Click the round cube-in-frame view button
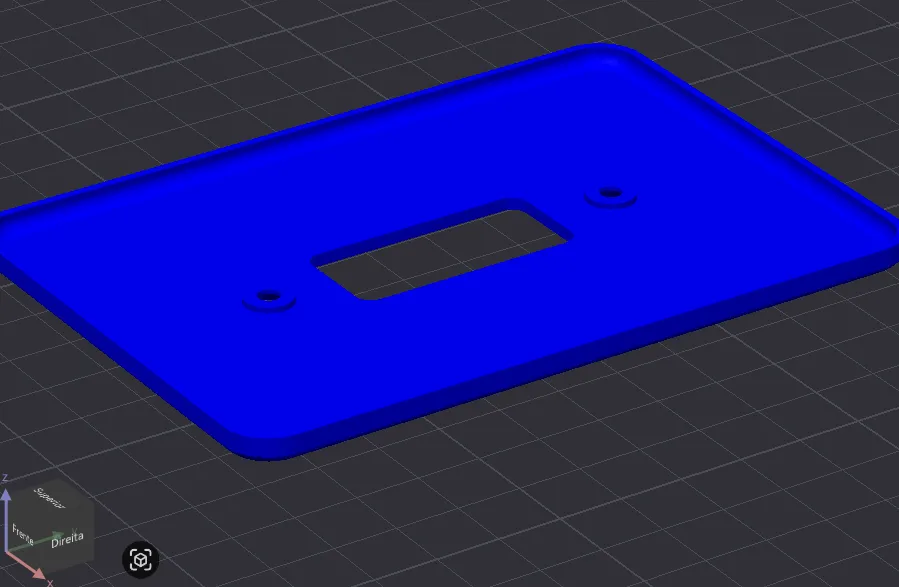Viewport: 899px width, 587px height. (x=140, y=560)
